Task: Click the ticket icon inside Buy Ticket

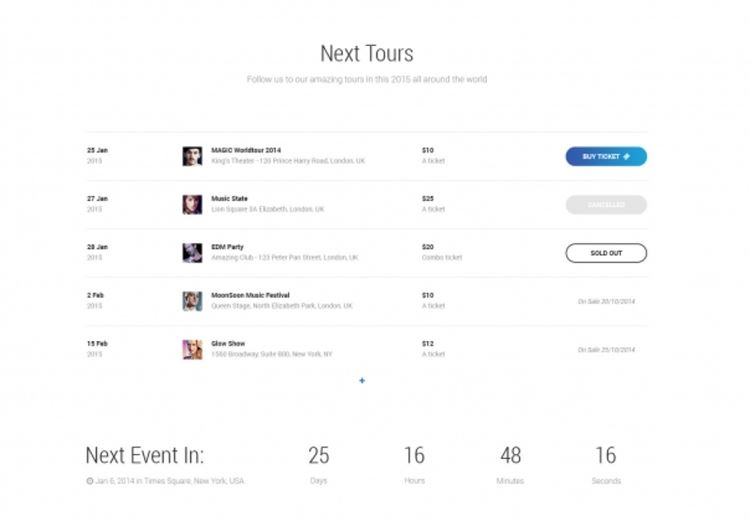Action: pos(627,156)
